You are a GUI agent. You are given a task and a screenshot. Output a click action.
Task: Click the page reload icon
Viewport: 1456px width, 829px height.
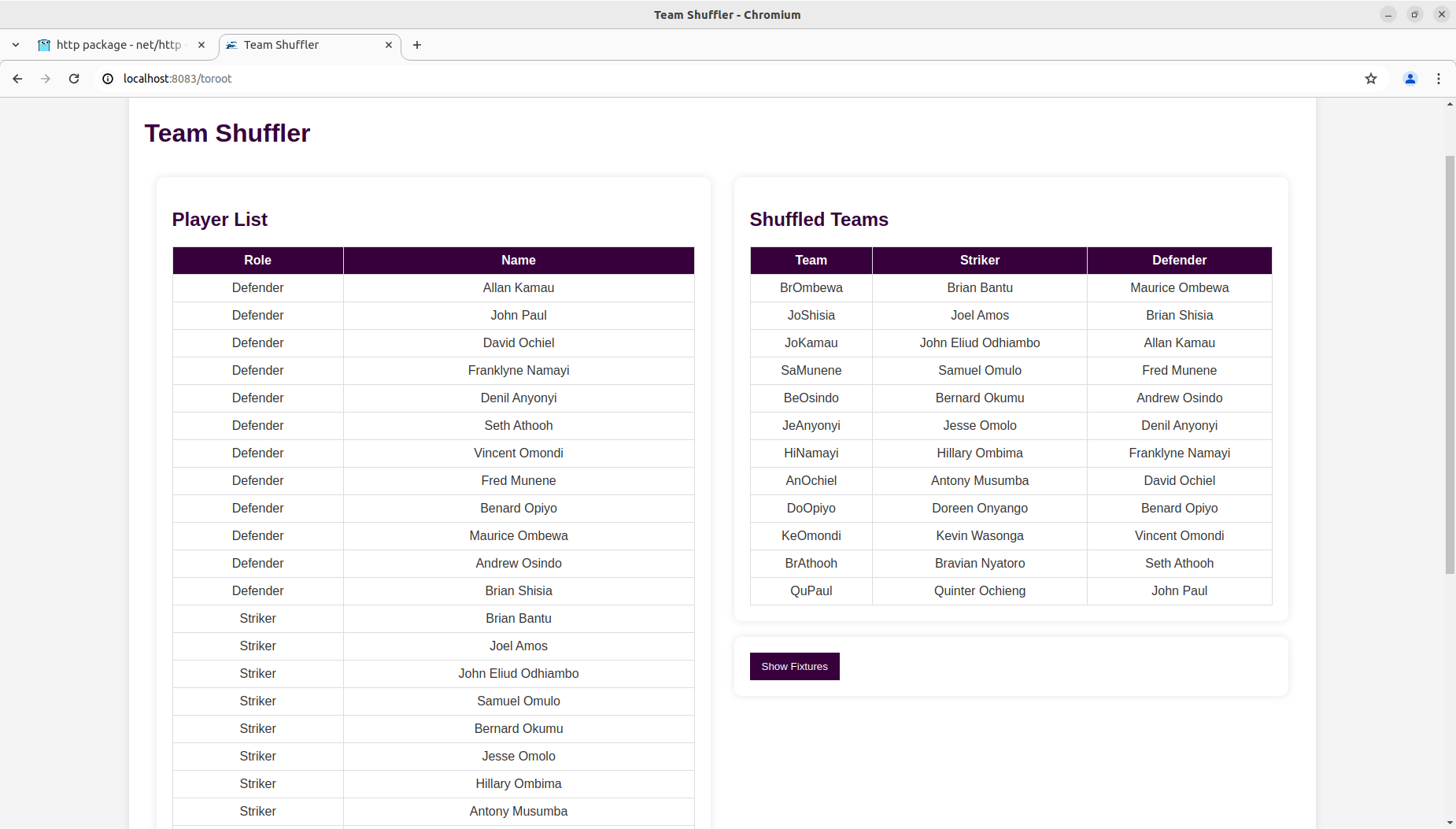pos(73,79)
